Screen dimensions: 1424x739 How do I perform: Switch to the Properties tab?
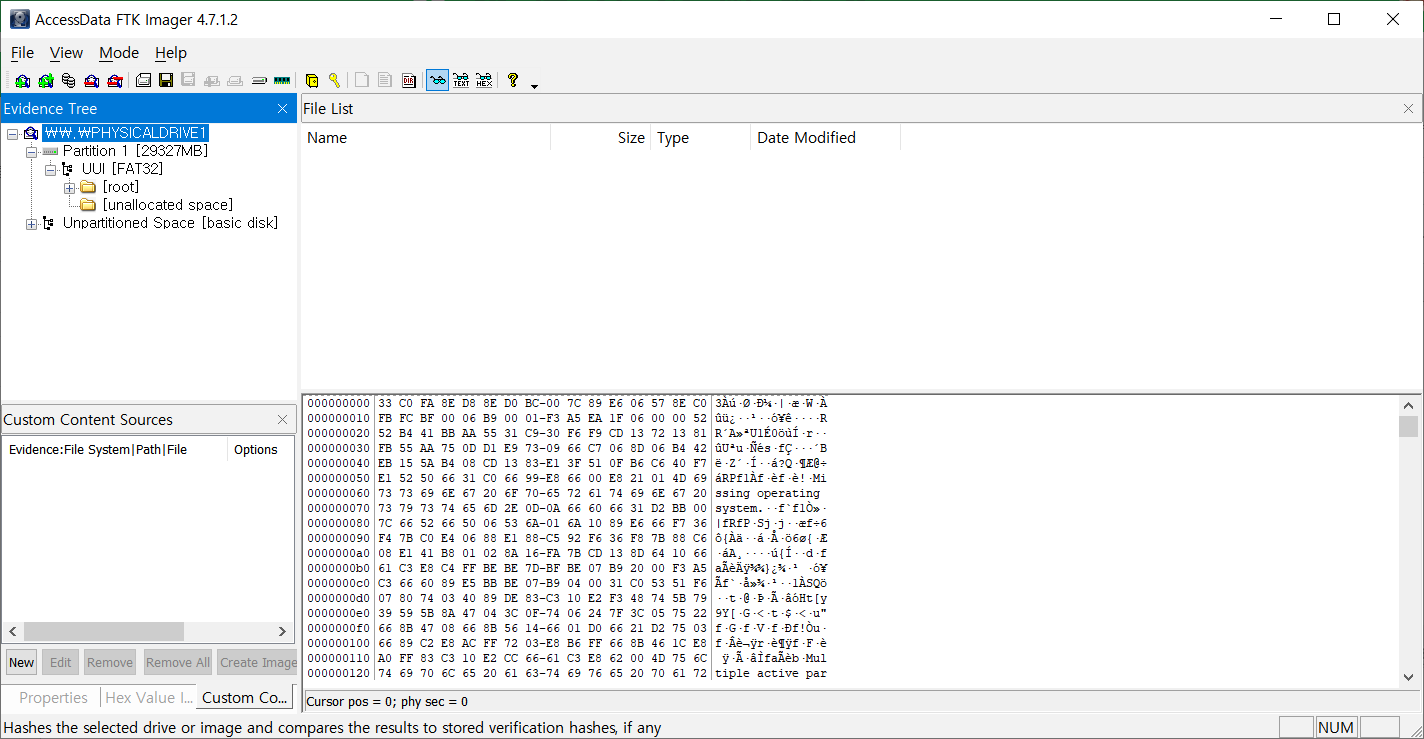tap(53, 698)
